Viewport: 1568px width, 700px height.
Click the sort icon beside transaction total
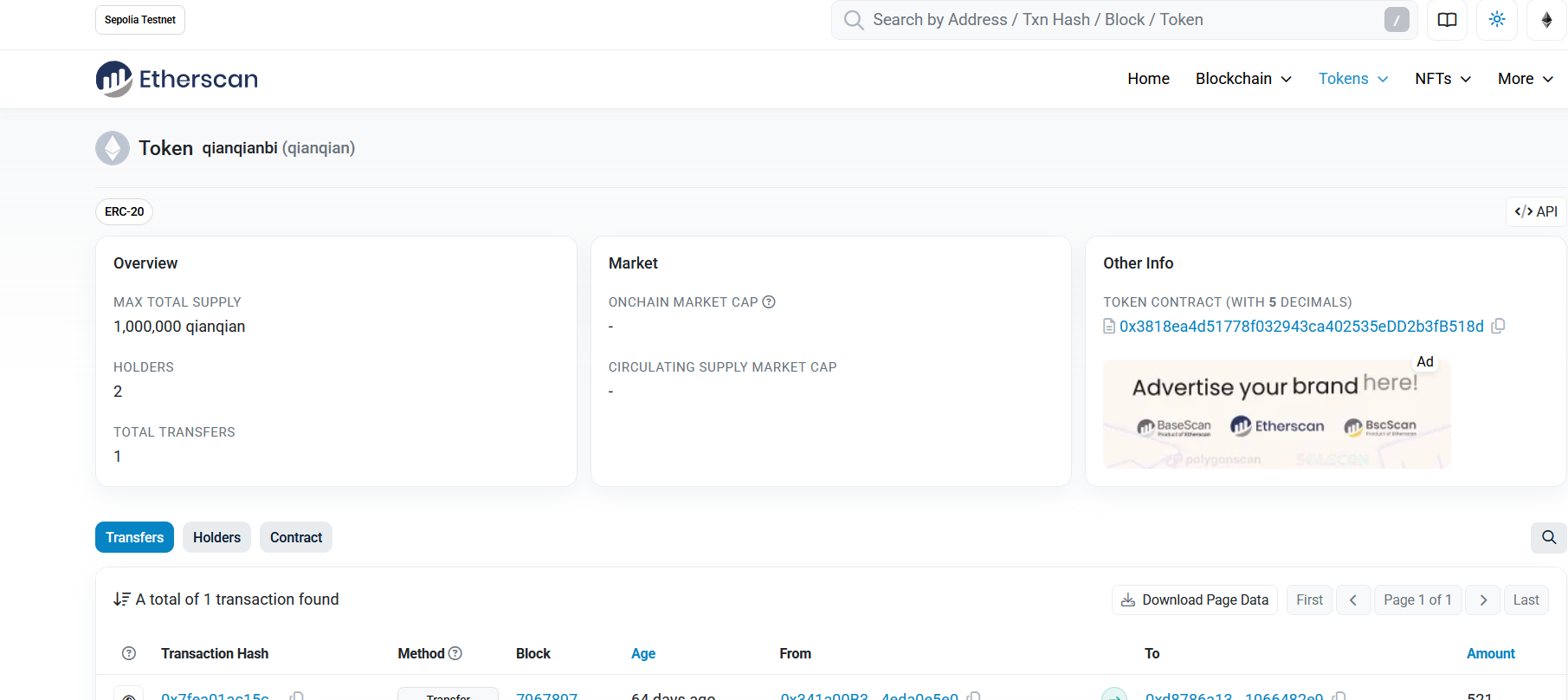(x=122, y=600)
